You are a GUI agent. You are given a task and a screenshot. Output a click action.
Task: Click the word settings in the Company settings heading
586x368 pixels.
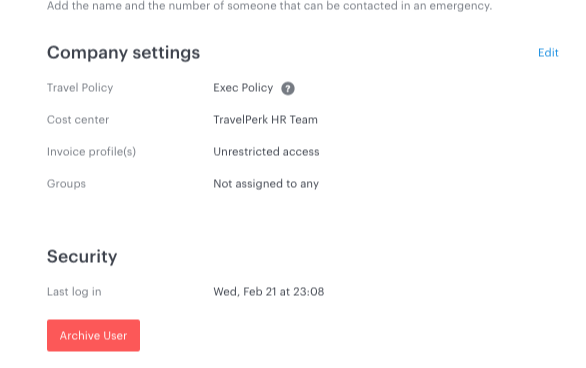coord(166,53)
